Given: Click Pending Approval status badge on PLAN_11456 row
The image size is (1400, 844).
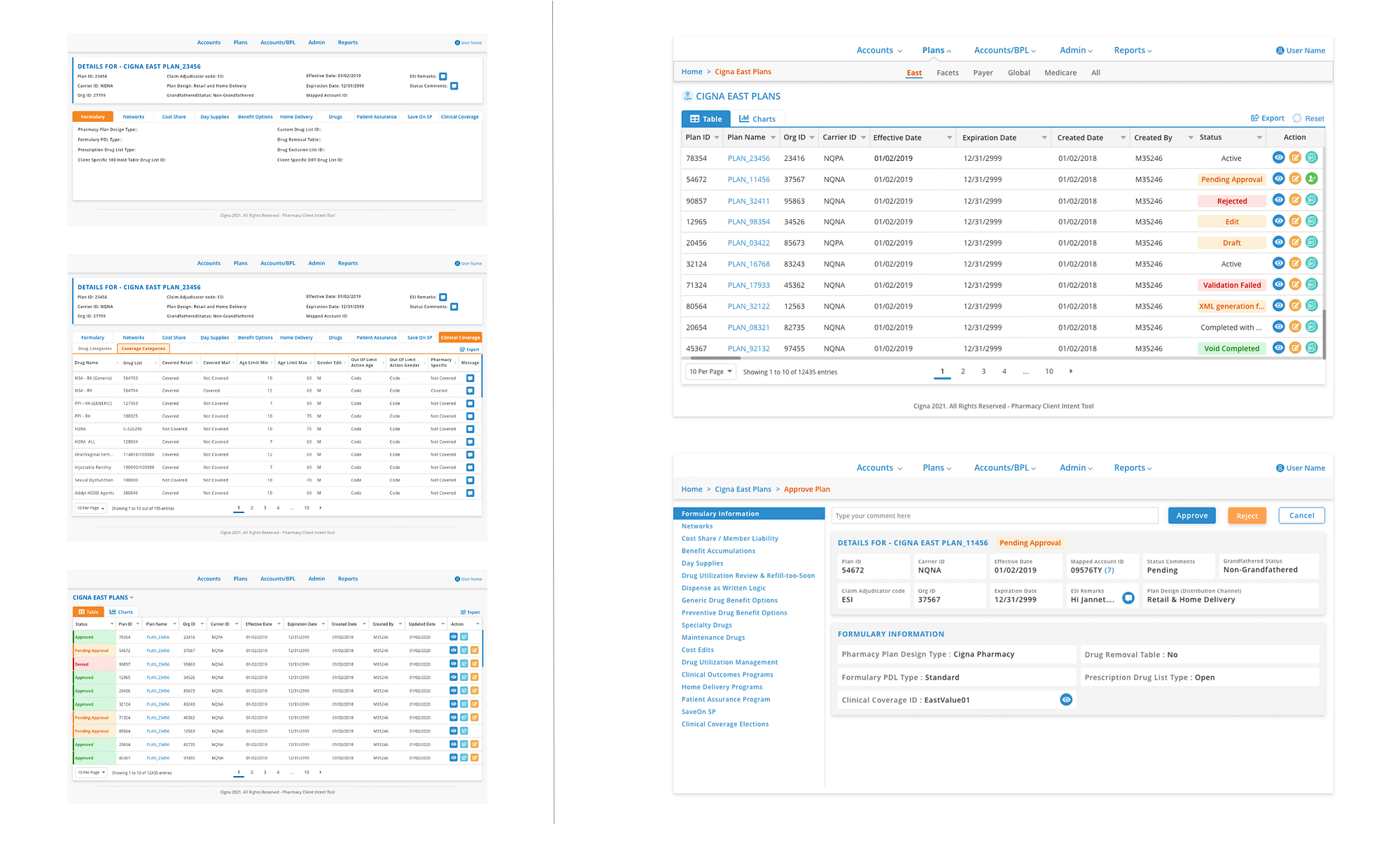Looking at the screenshot, I should [x=1232, y=179].
